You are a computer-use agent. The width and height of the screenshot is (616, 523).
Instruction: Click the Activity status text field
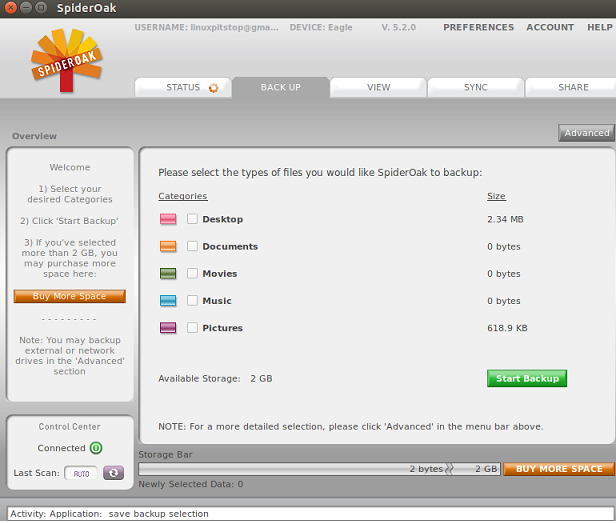310,514
